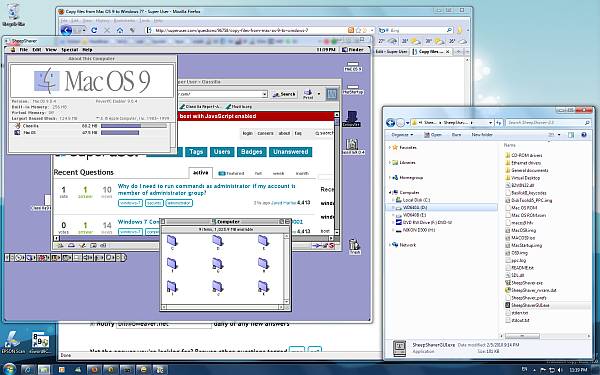Collapse Computer in Explorer navigation pane
This screenshot has height=375, width=600.
click(390, 192)
